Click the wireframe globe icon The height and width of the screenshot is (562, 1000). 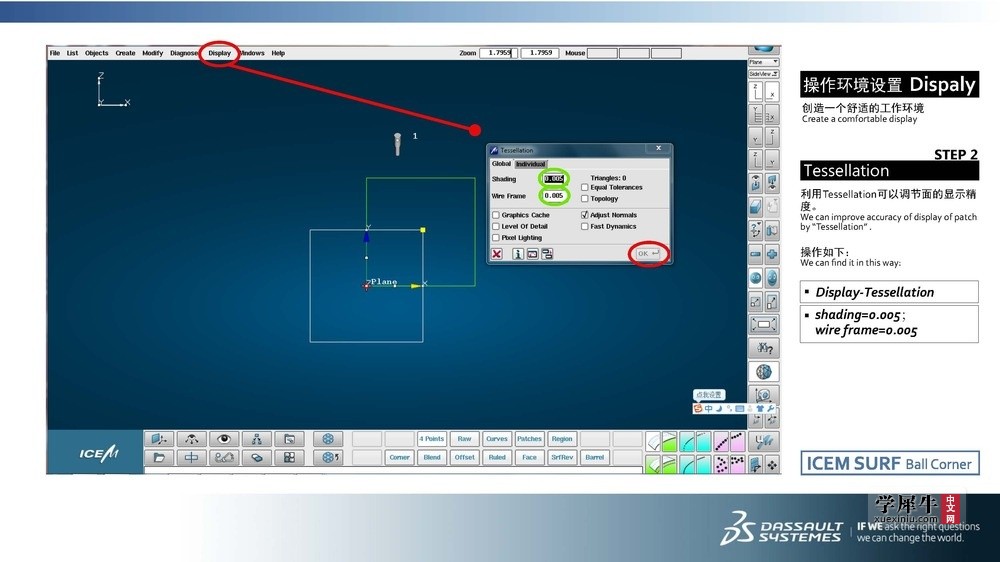click(x=763, y=372)
